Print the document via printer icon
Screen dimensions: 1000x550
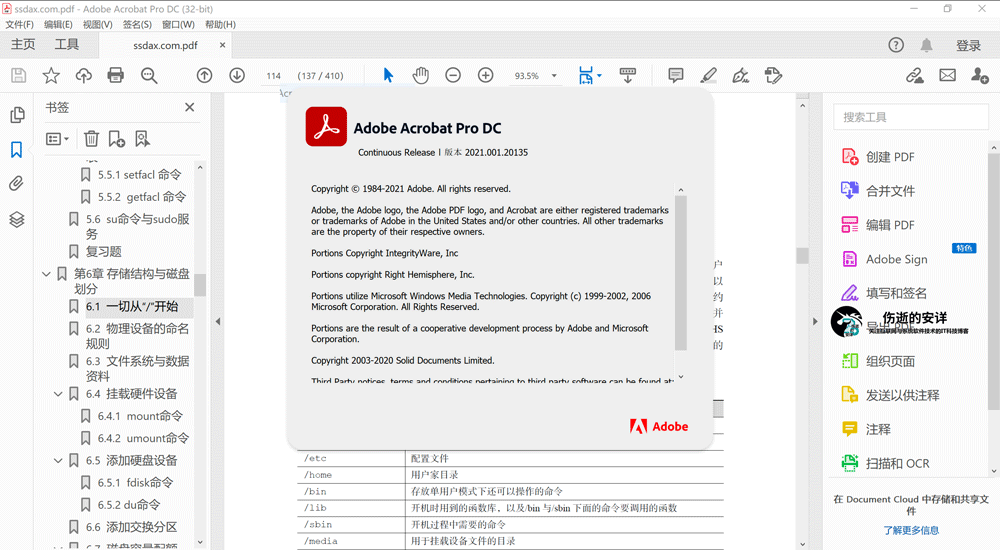115,75
